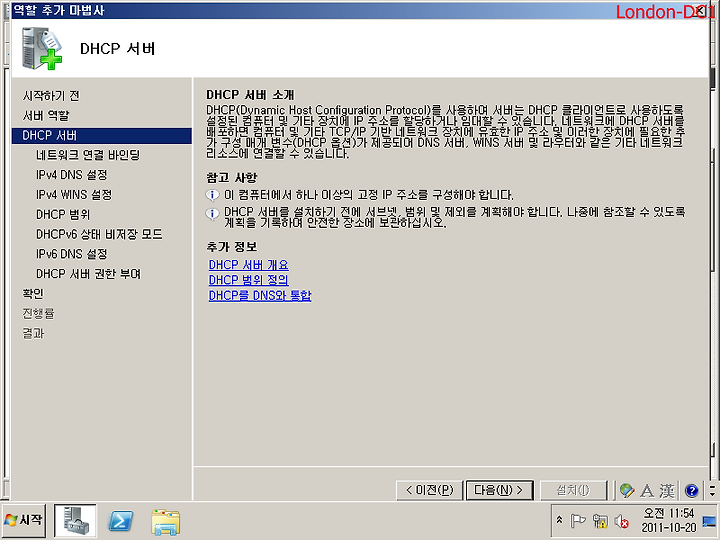Click the Korean IME globe-pencil icon

tap(627, 490)
